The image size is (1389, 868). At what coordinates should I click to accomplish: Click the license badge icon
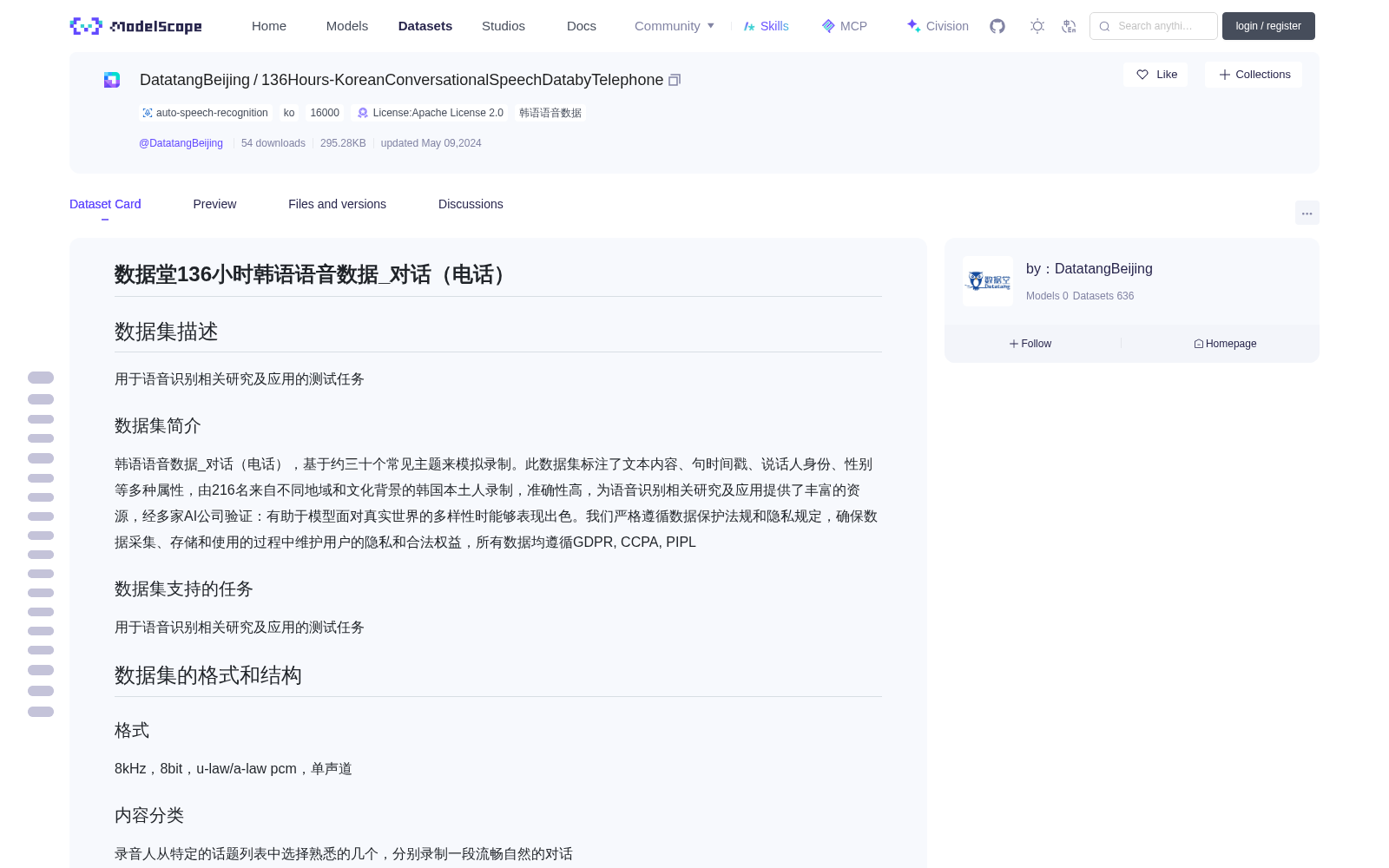(x=363, y=113)
